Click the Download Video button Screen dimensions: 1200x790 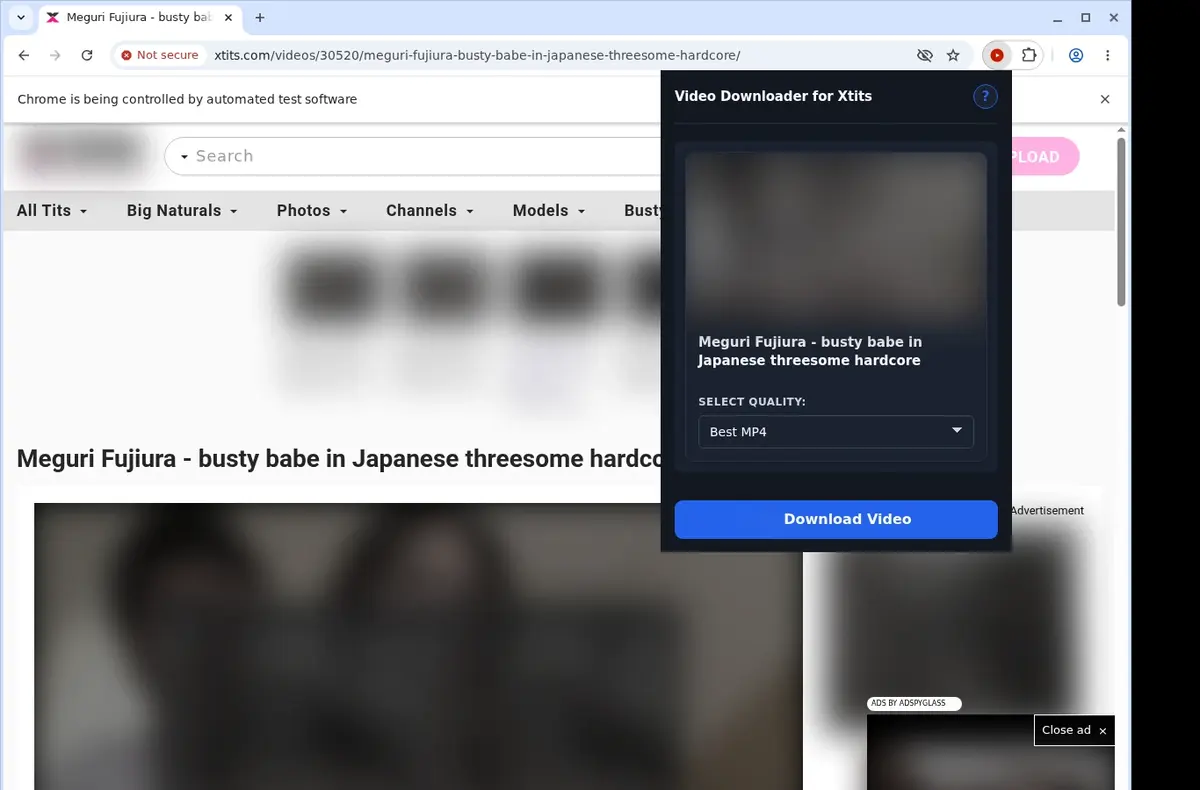tap(836, 519)
